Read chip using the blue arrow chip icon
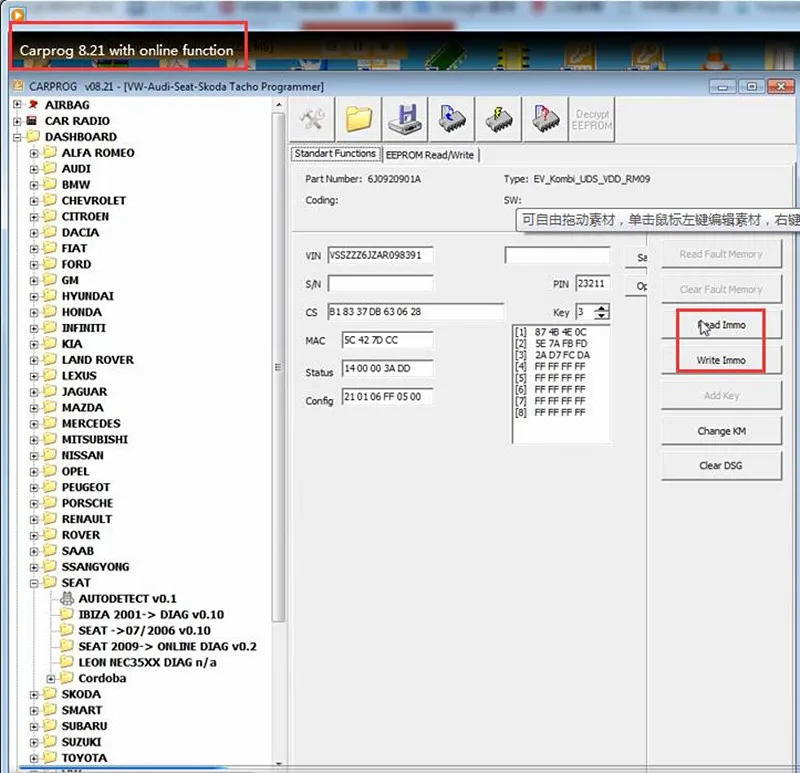 pyautogui.click(x=452, y=119)
